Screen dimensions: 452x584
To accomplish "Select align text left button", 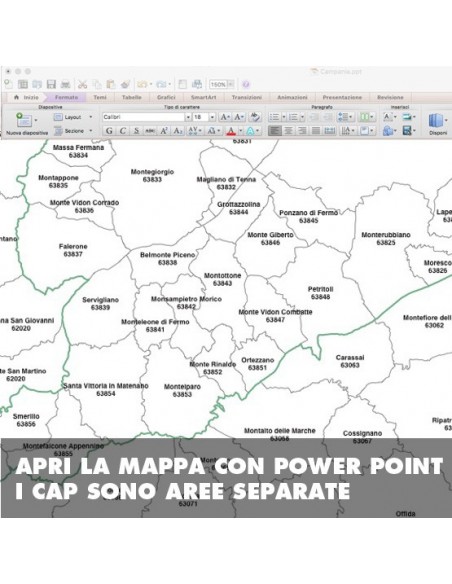I will [x=274, y=131].
